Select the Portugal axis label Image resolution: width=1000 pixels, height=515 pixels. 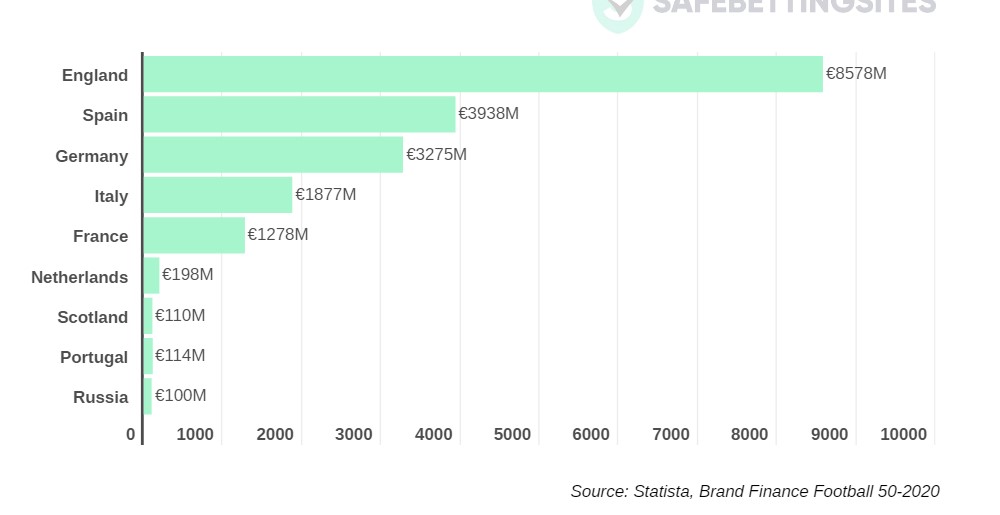click(94, 357)
